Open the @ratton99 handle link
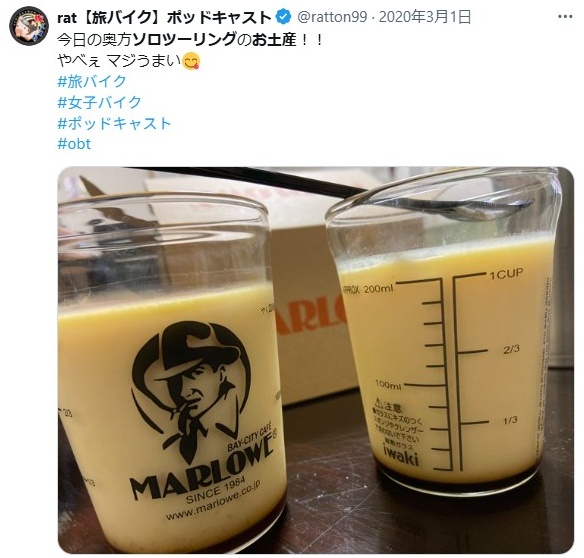Viewport: 584px width, 558px height. coord(331,17)
